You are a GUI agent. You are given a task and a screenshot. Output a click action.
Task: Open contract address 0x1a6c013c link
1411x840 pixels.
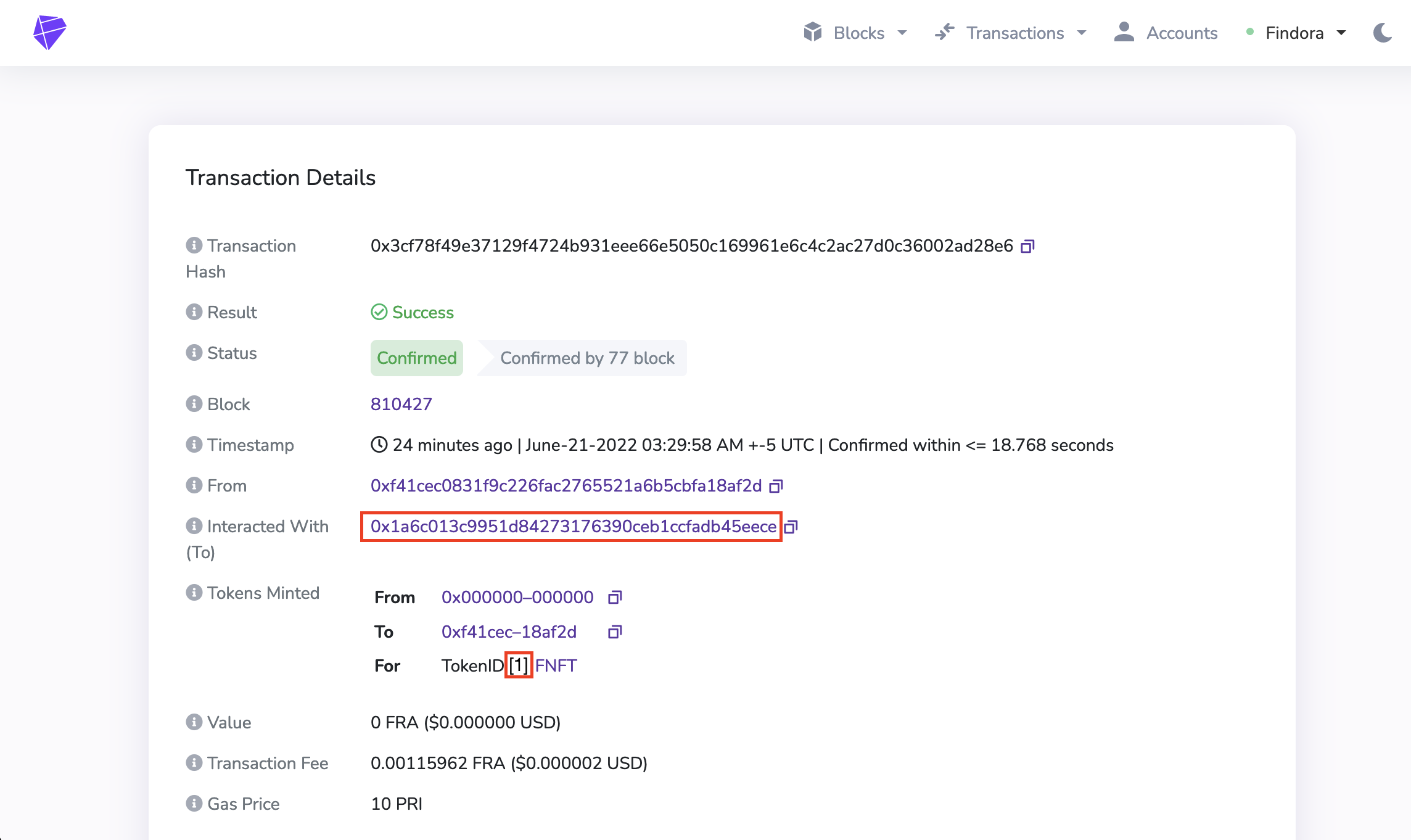coord(573,527)
